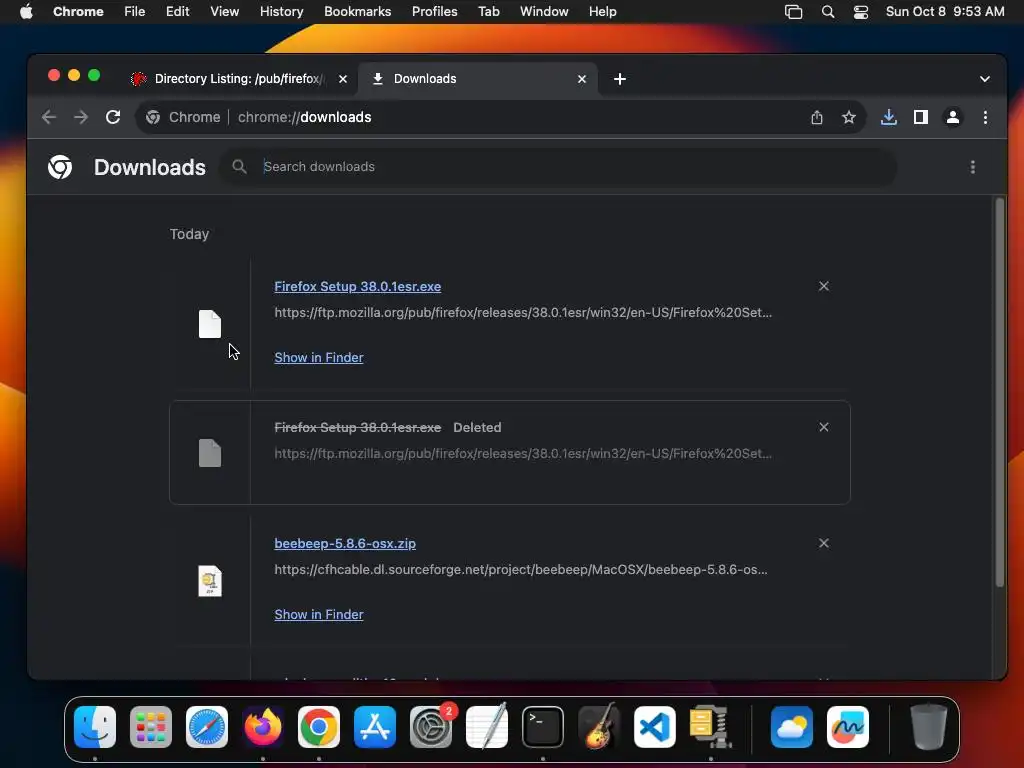Image resolution: width=1024 pixels, height=768 pixels.
Task: Click the search magnifier in Downloads
Action: [x=240, y=167]
